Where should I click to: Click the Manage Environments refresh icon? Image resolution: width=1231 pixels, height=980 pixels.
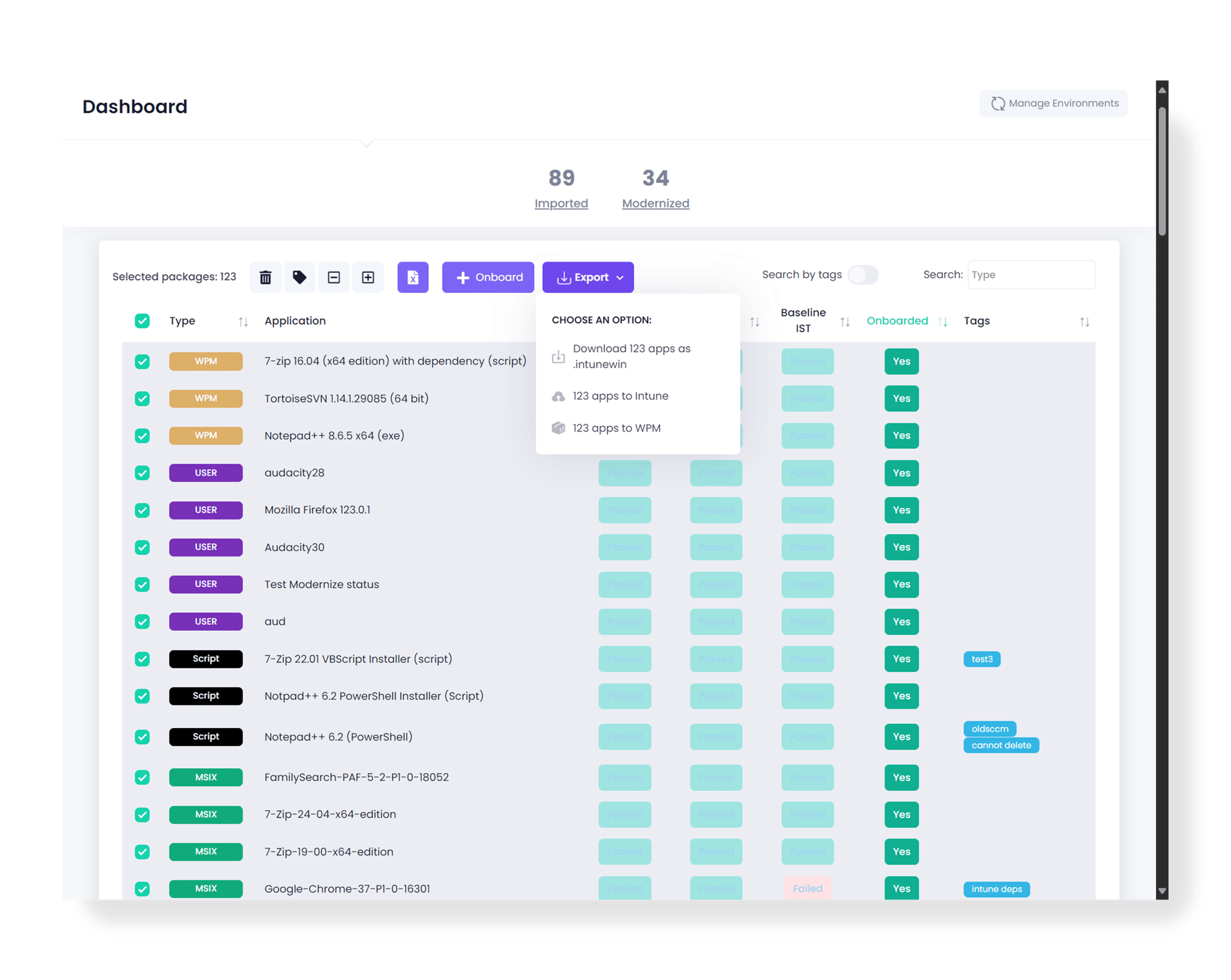pyautogui.click(x=997, y=104)
